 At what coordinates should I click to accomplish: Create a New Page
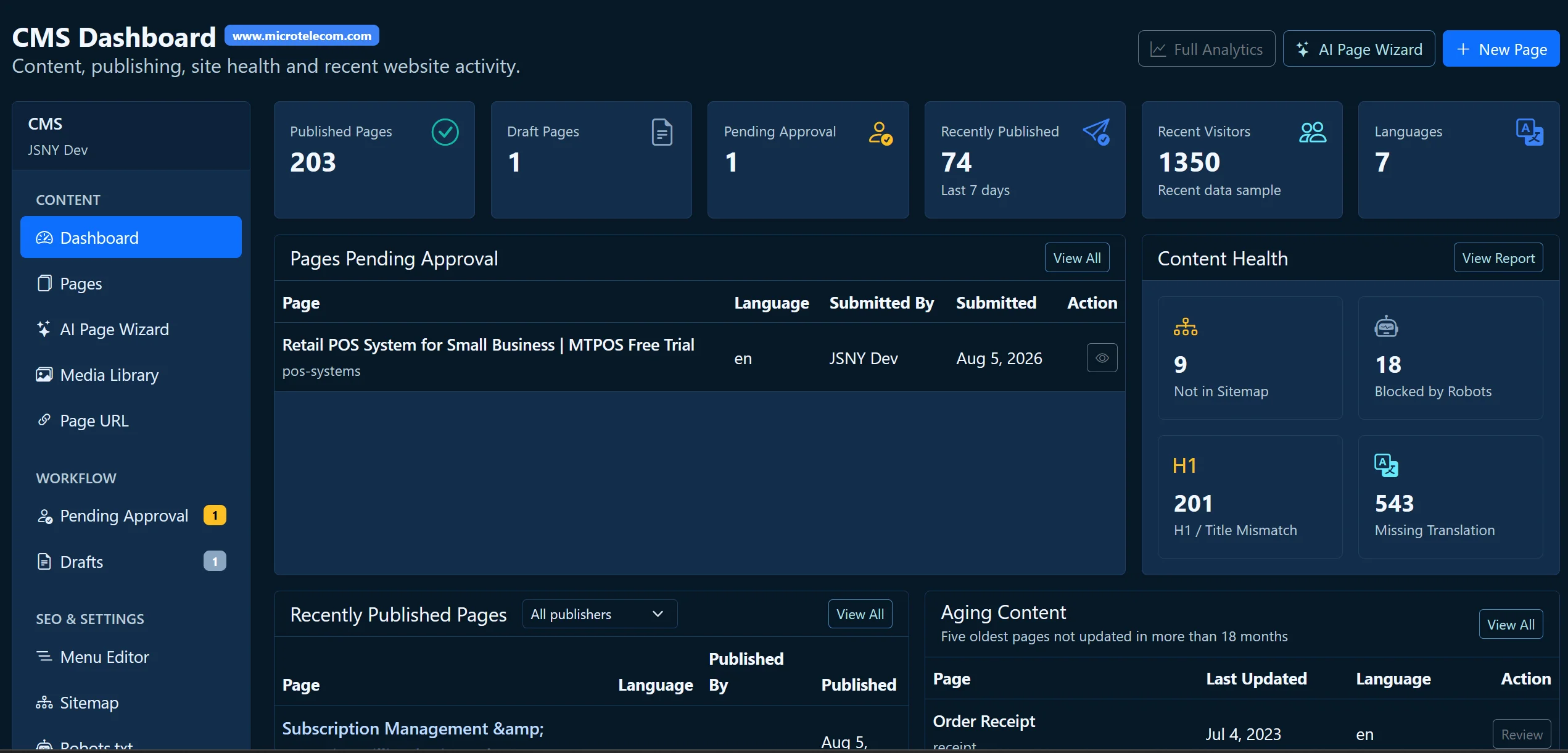coord(1501,49)
